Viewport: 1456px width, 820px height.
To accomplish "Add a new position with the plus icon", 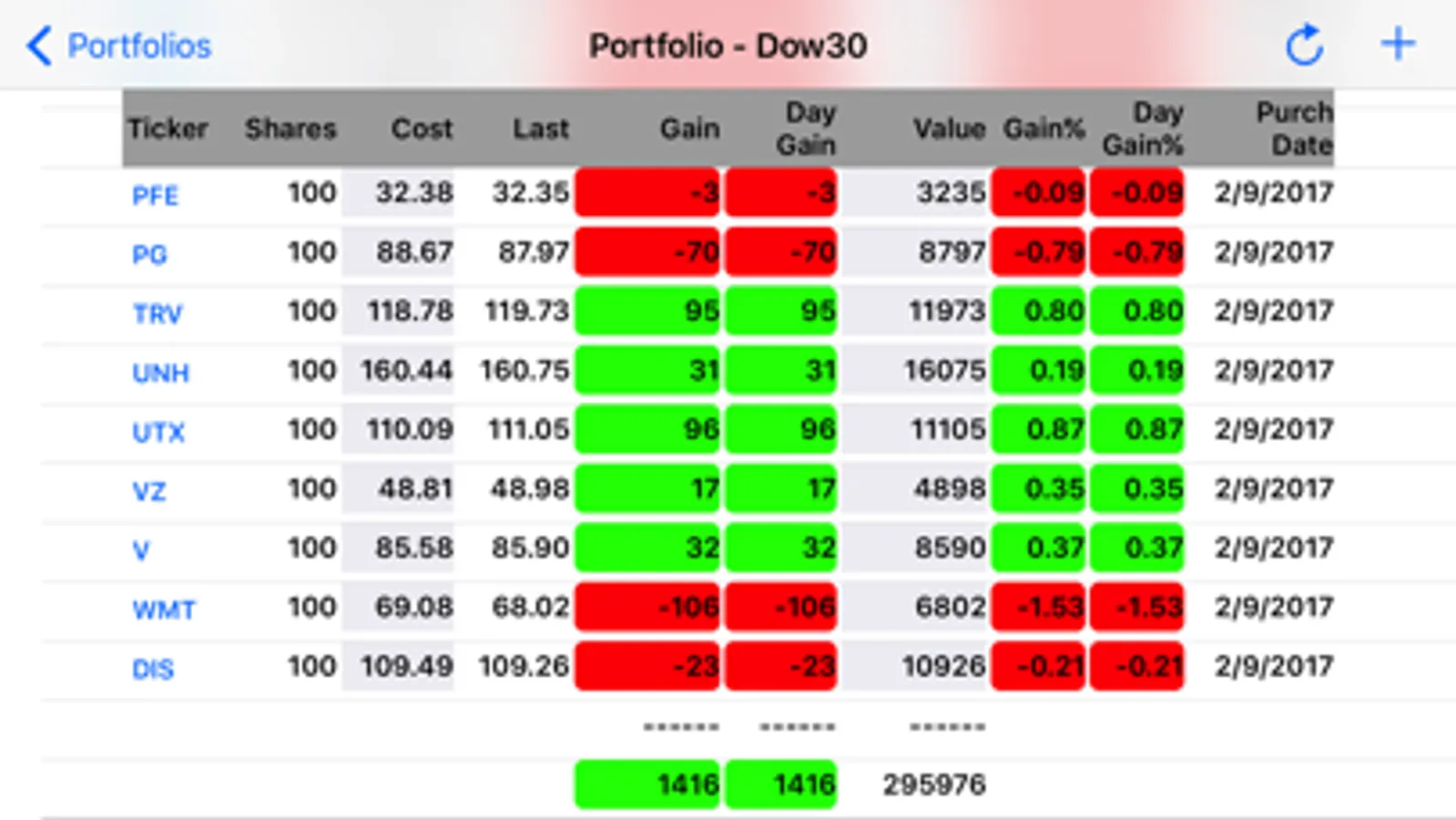I will [x=1398, y=44].
